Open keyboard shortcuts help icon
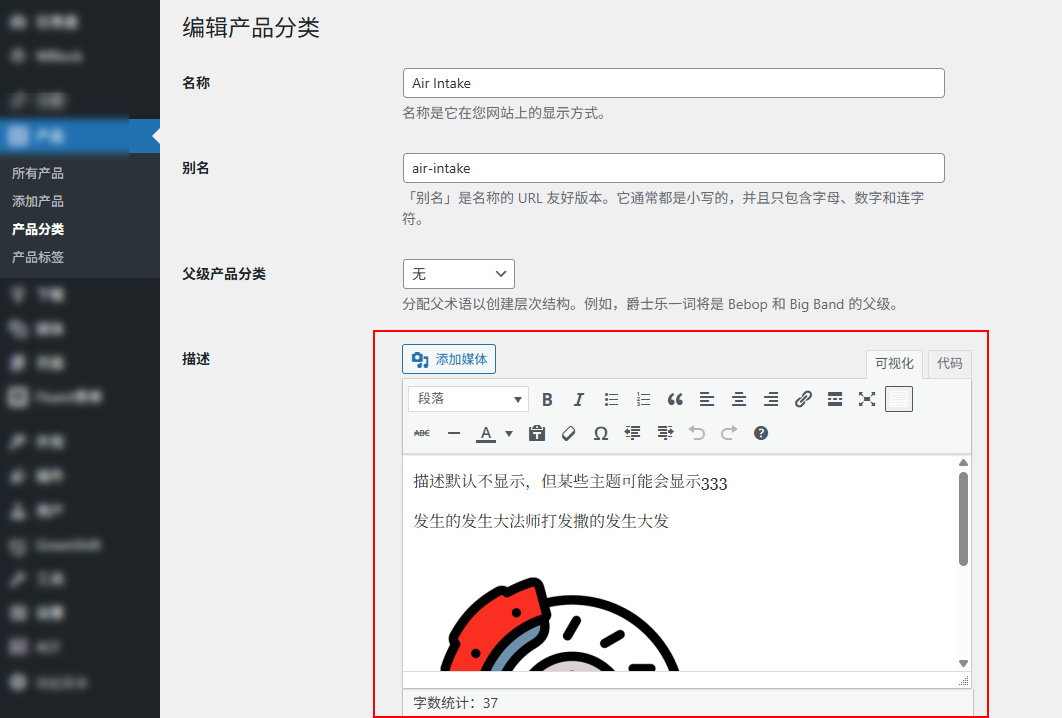 pyautogui.click(x=761, y=434)
